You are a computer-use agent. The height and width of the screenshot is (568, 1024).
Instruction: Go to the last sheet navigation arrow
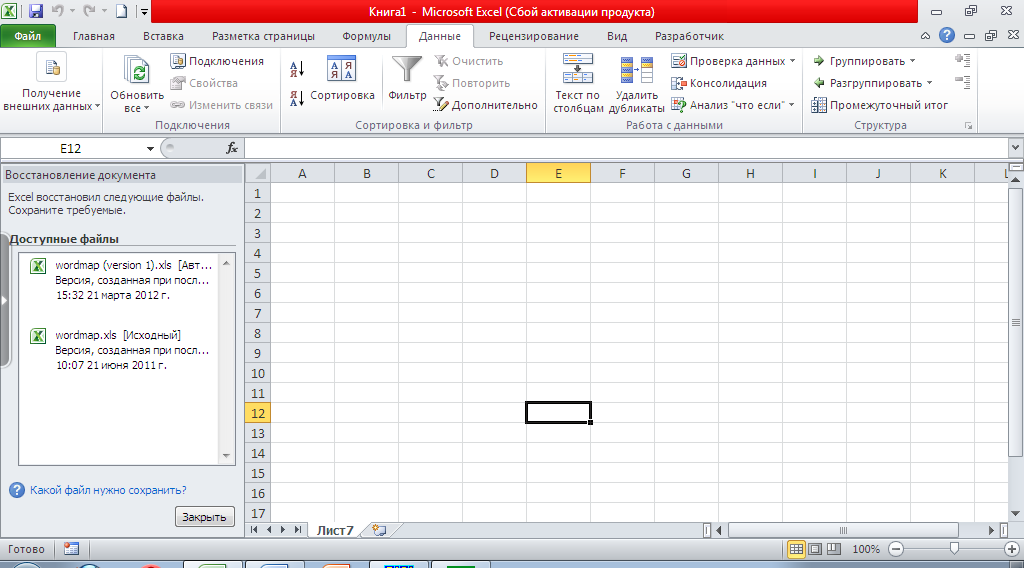[298, 530]
